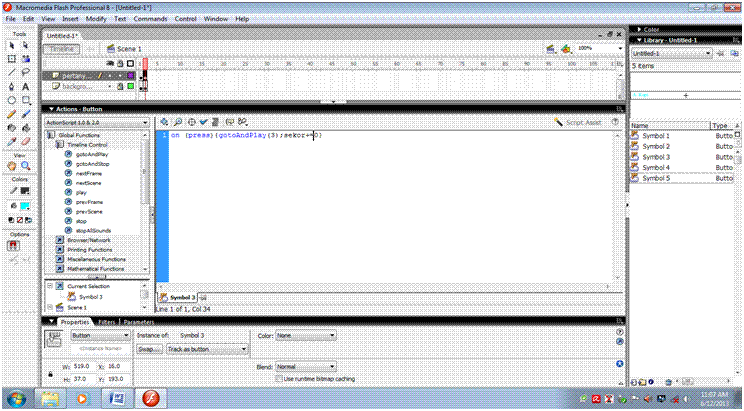Select the Line tool
744x411 pixels.
pyautogui.click(x=12, y=73)
